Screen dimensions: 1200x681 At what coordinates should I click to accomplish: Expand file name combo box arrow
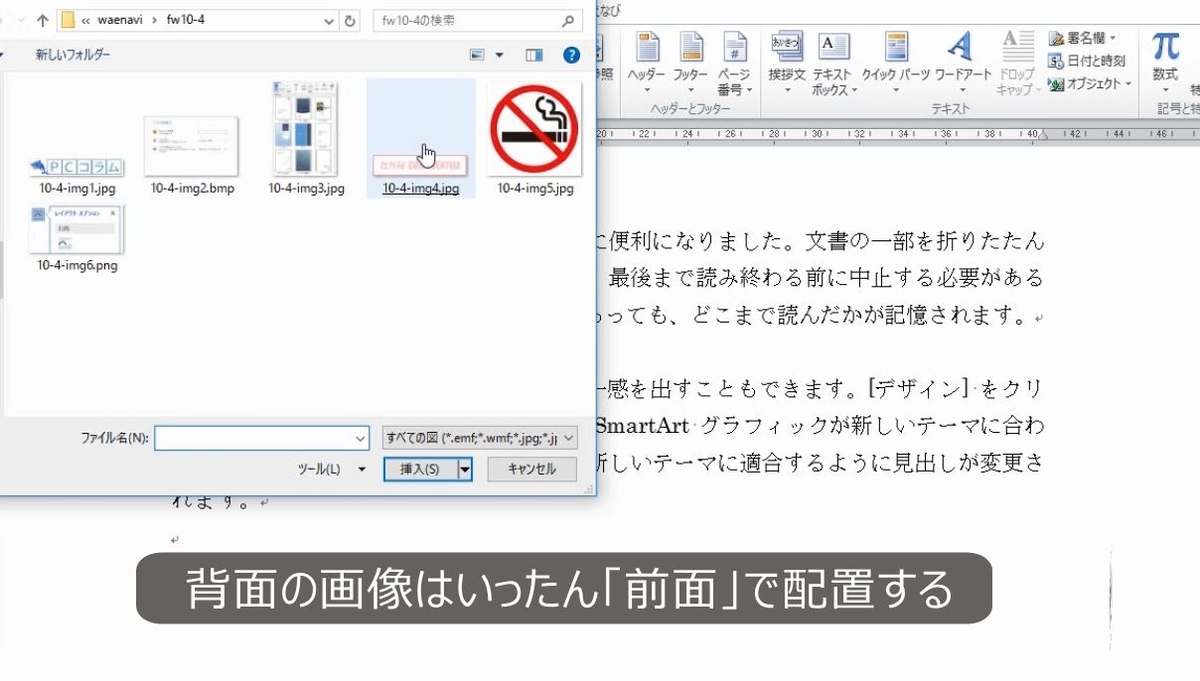click(361, 438)
